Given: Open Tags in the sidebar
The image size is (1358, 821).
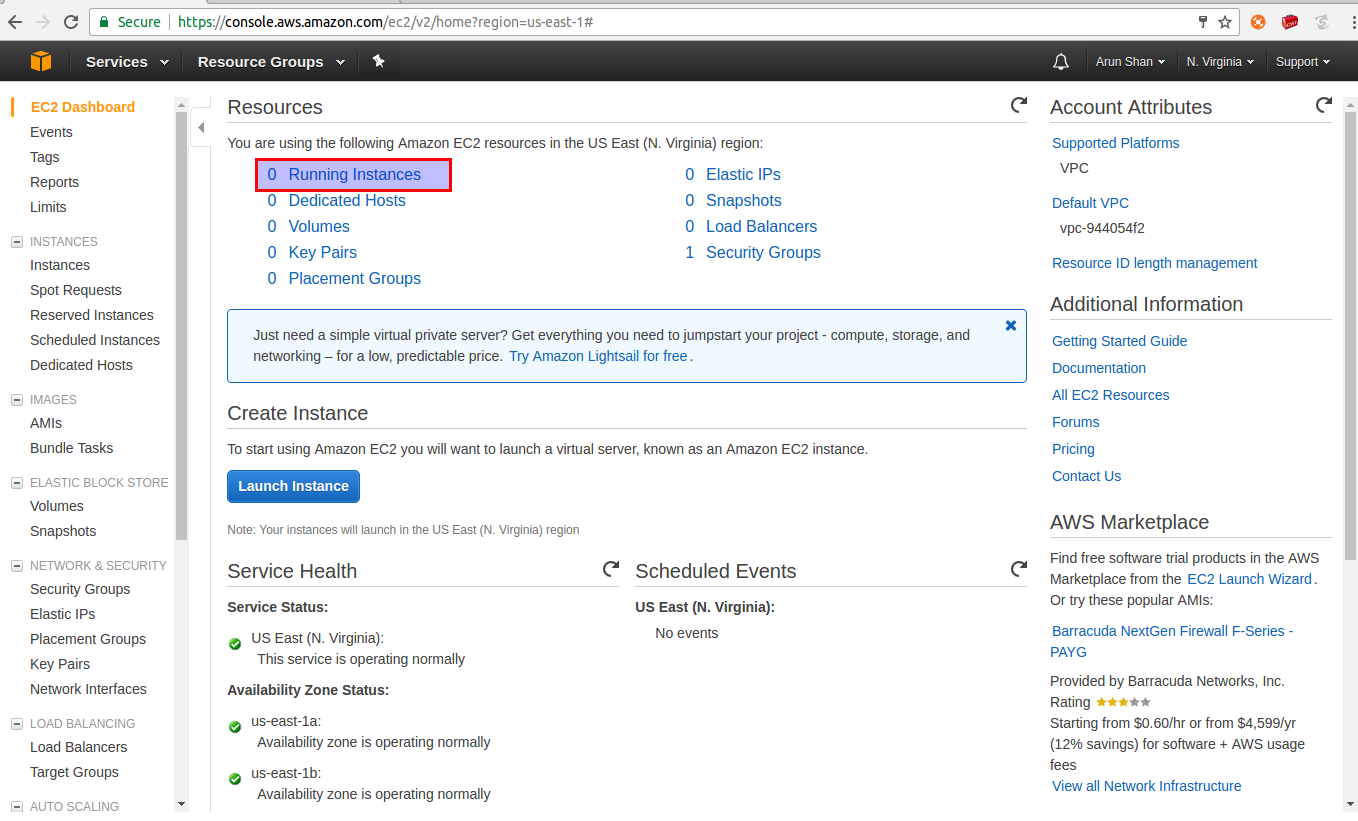Looking at the screenshot, I should (x=45, y=157).
